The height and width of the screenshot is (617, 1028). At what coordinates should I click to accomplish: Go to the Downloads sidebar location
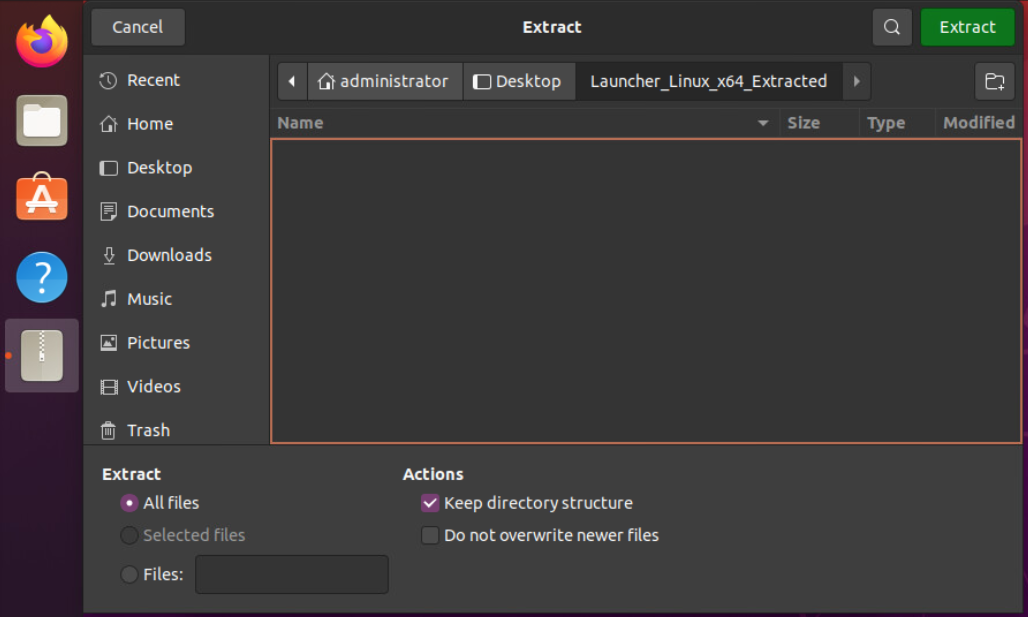click(x=168, y=255)
